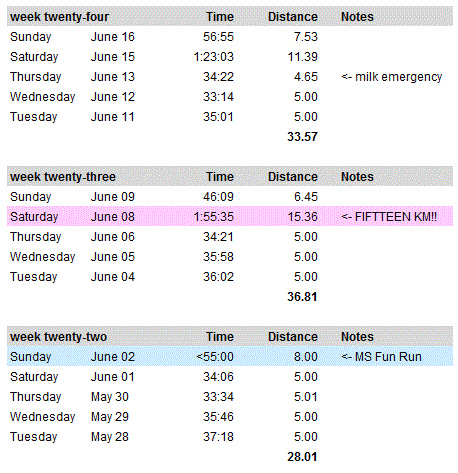Select the 1:23:03 time cell
The width and height of the screenshot is (458, 473).
click(214, 57)
